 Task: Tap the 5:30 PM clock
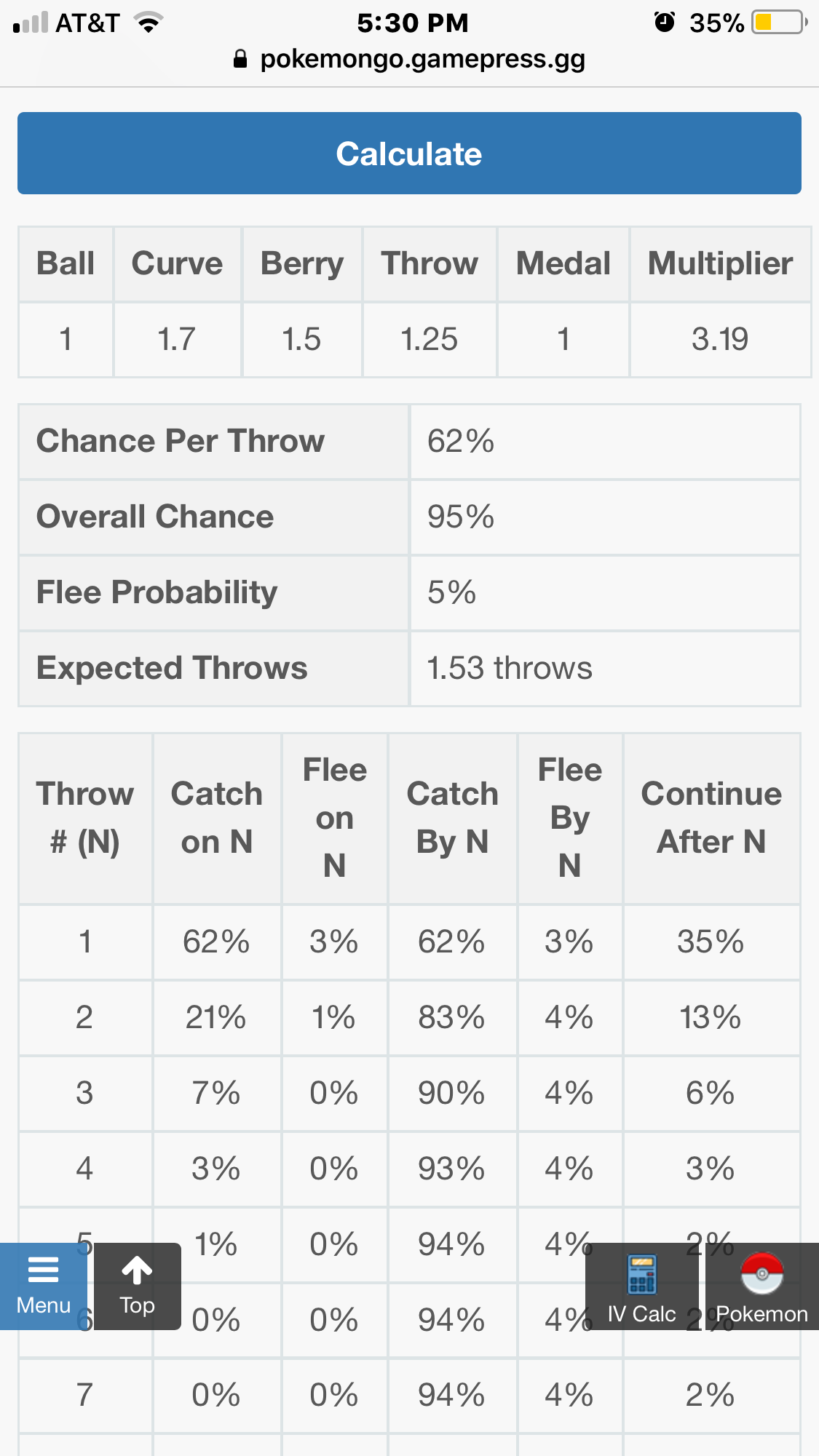click(412, 23)
